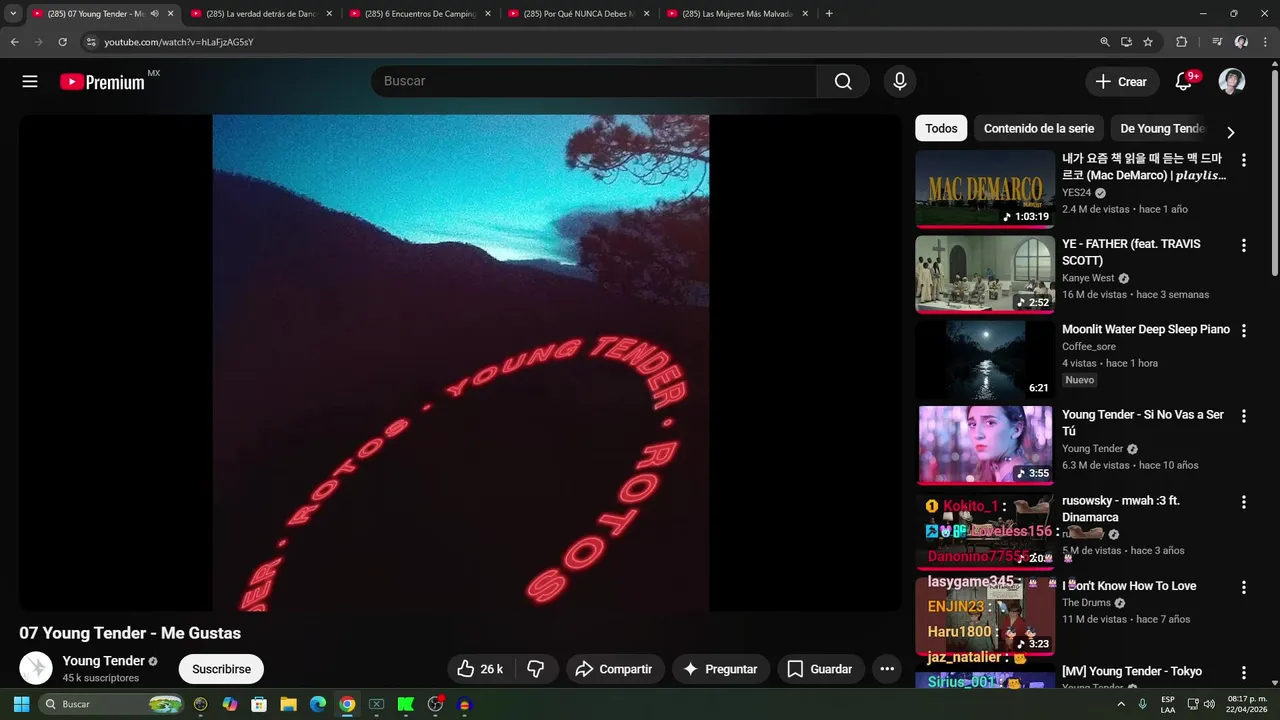The image size is (1280, 720).
Task: Click the Buscar search field
Action: click(x=594, y=82)
